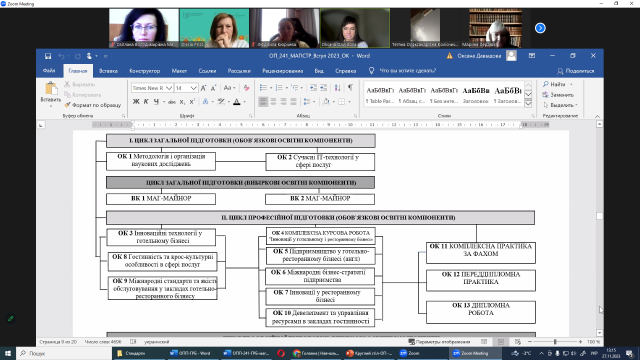Click the increase font size icon

(x=204, y=88)
